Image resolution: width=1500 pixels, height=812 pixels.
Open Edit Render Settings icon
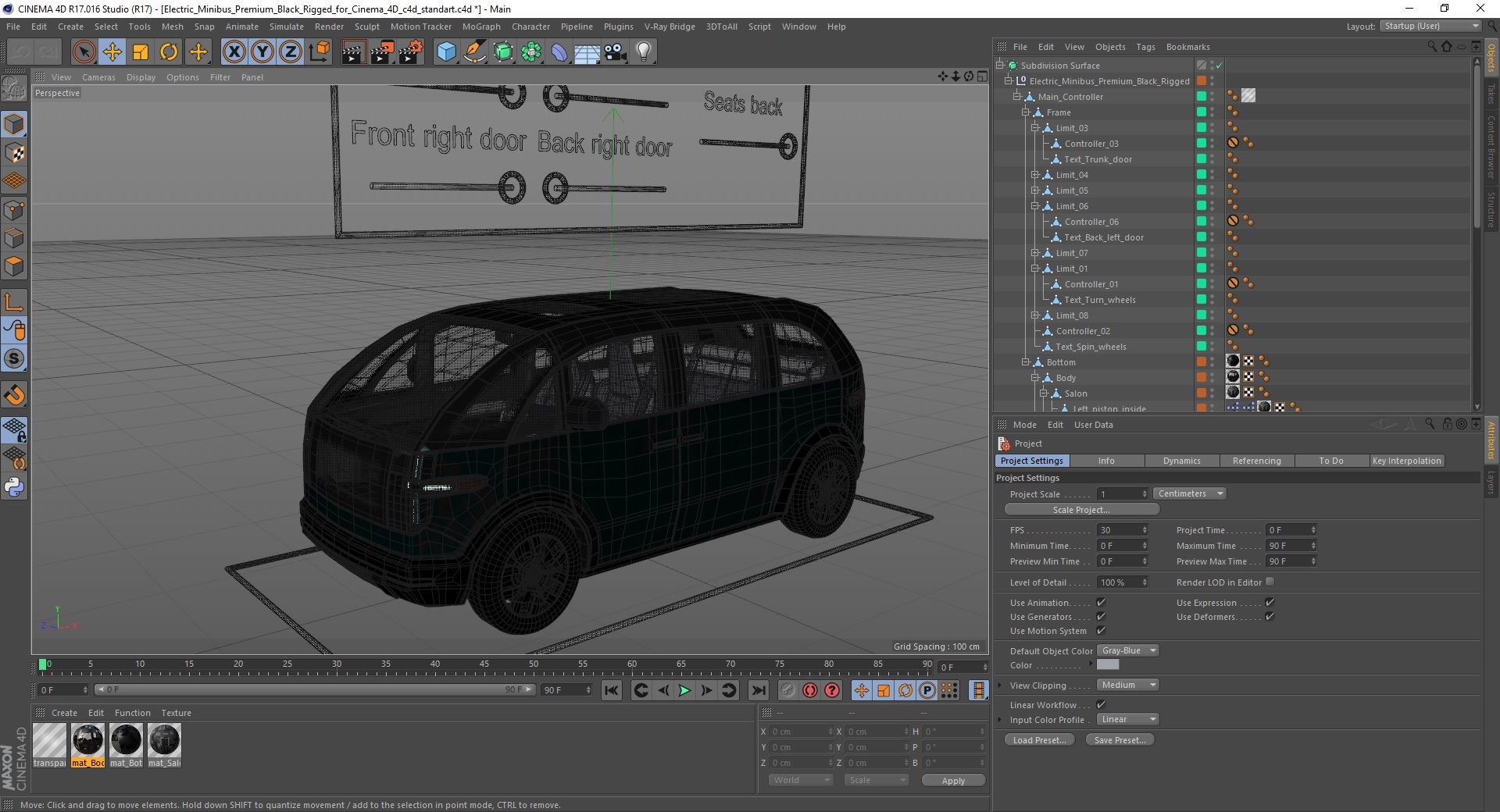411,52
